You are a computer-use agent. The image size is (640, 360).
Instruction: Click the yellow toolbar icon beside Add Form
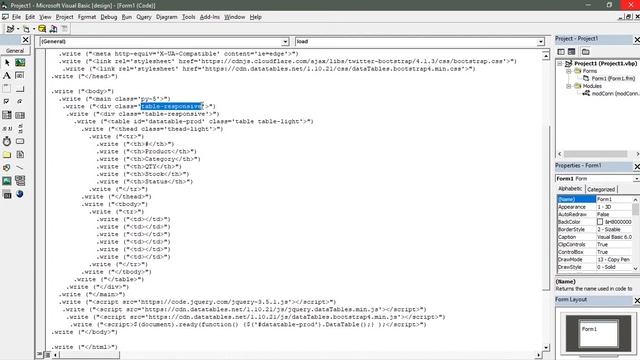pos(42,29)
